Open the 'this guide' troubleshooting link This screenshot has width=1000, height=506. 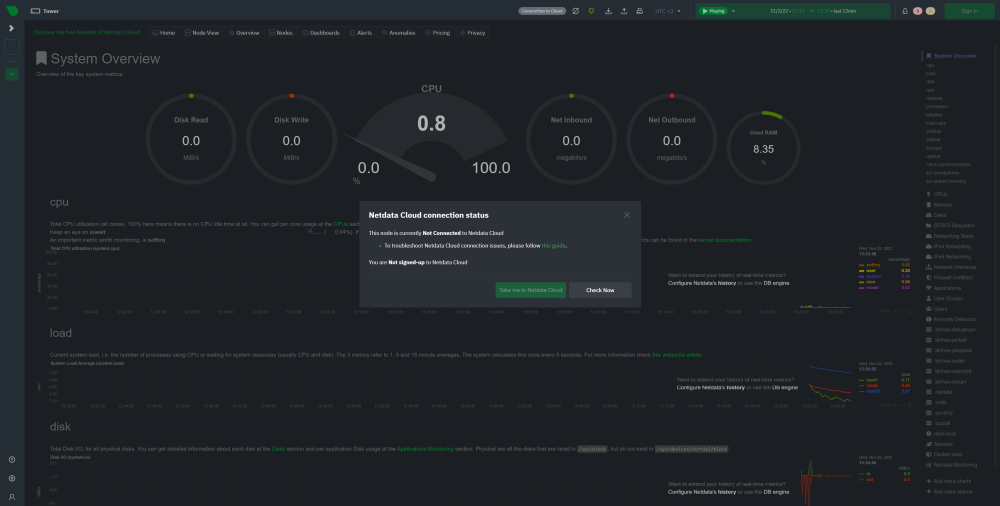(x=554, y=246)
